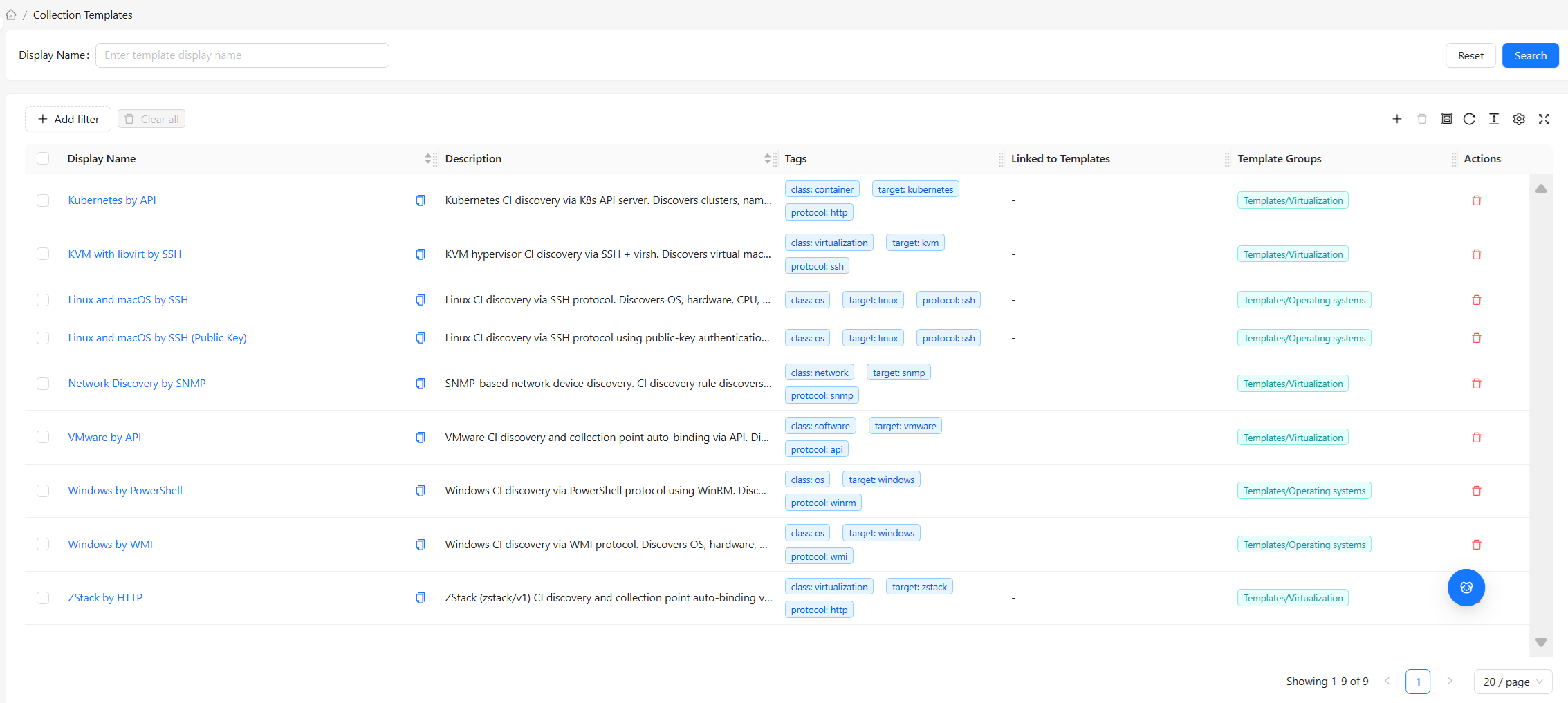The image size is (1568, 703).
Task: Check Linux and macOS by SSH (Public Key) row
Action: point(43,338)
